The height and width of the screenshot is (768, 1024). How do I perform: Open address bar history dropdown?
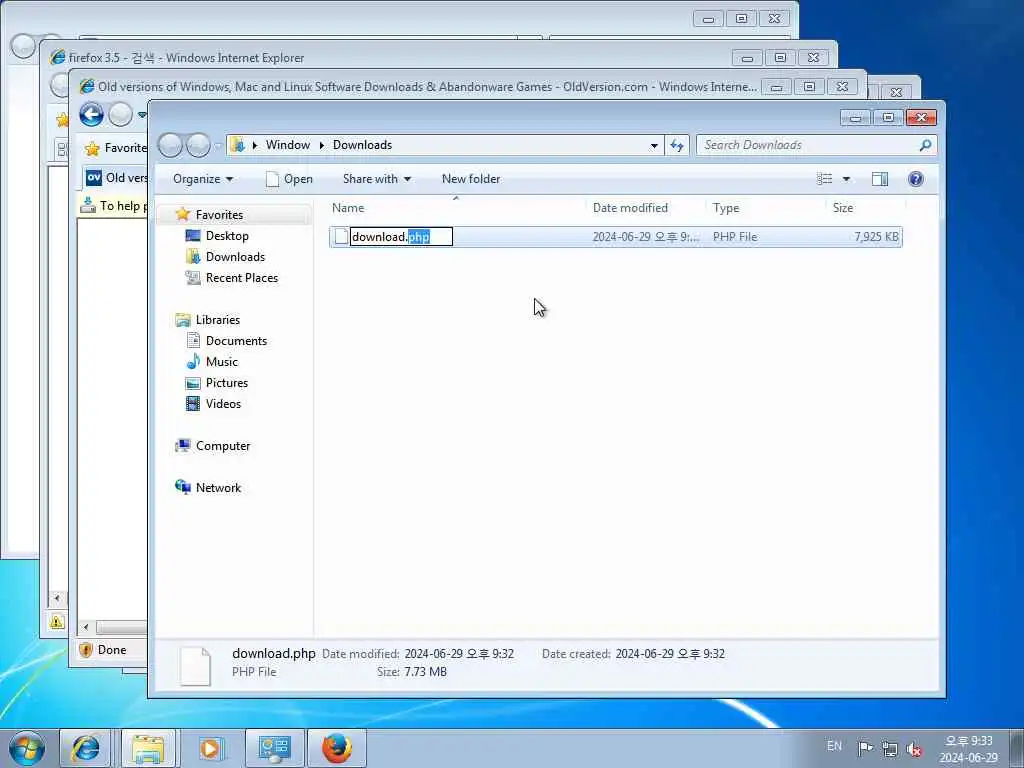click(x=654, y=146)
